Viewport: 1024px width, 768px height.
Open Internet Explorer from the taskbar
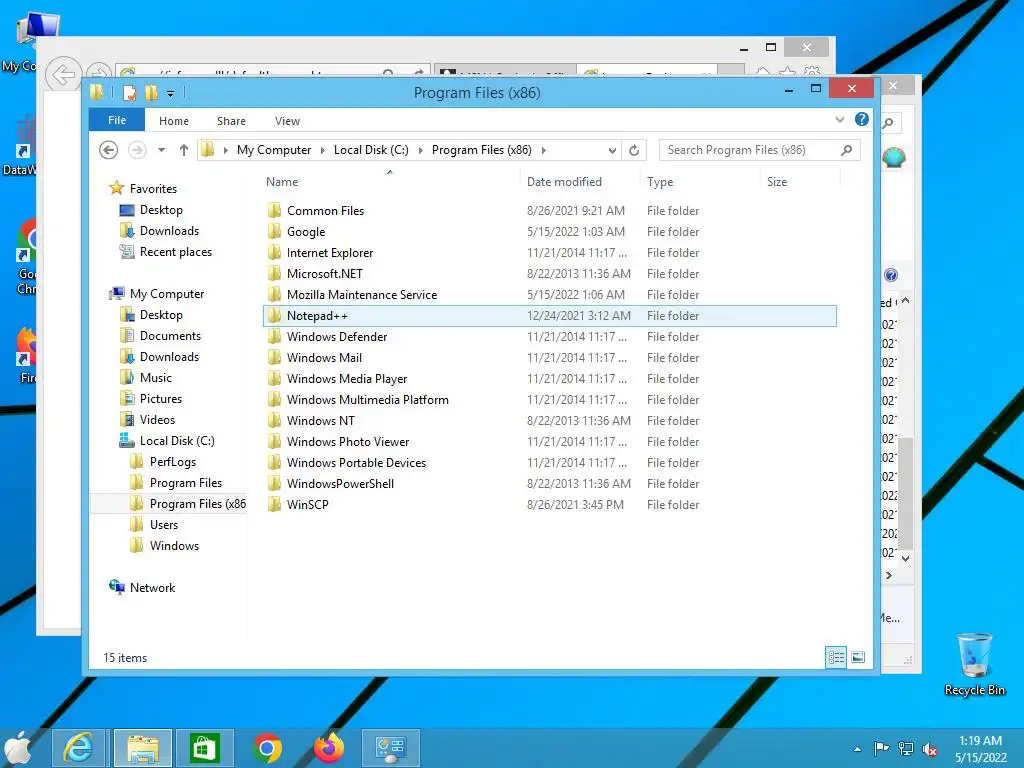pyautogui.click(x=78, y=748)
